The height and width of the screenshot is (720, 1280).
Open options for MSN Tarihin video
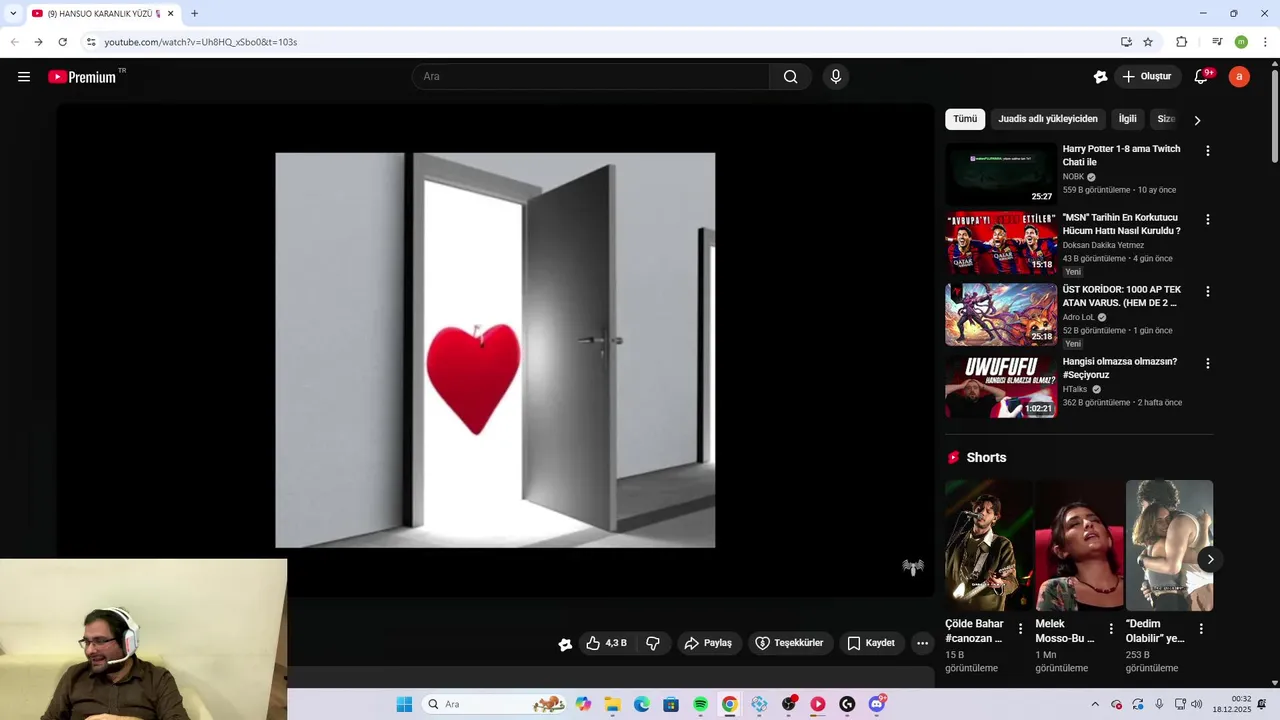tap(1207, 219)
